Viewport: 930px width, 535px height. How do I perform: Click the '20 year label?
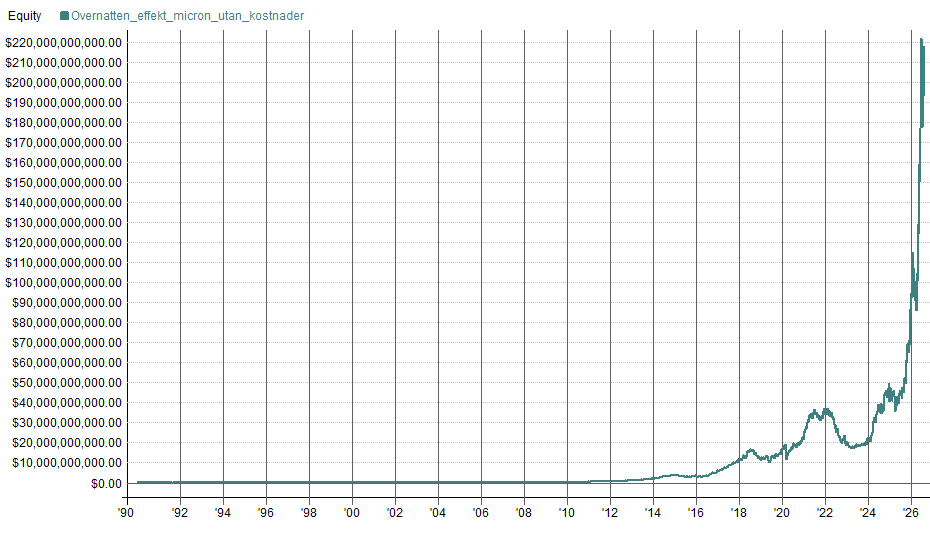782,512
